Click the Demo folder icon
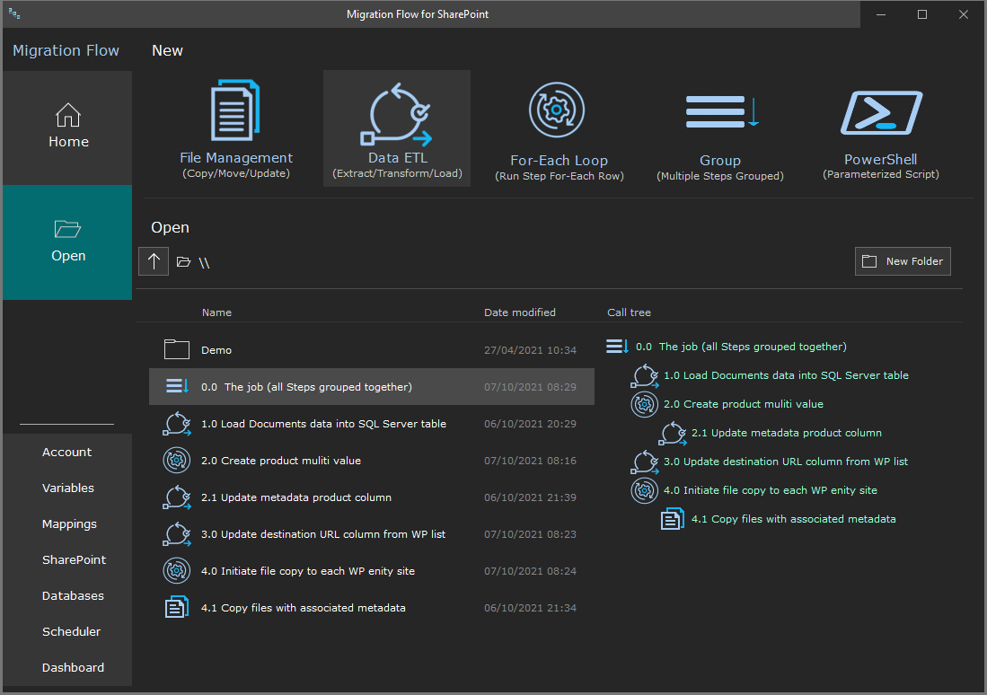 pyautogui.click(x=177, y=349)
